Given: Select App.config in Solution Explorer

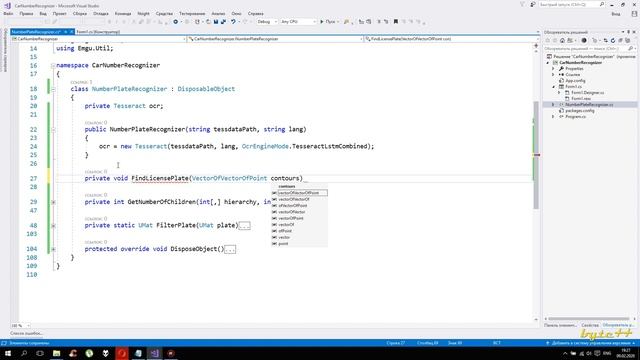Looking at the screenshot, I should coord(575,80).
